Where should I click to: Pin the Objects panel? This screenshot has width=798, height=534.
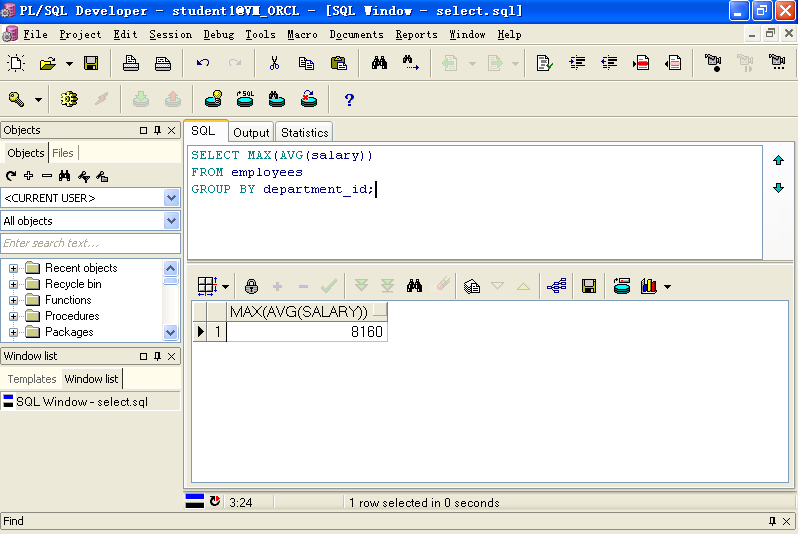157,130
